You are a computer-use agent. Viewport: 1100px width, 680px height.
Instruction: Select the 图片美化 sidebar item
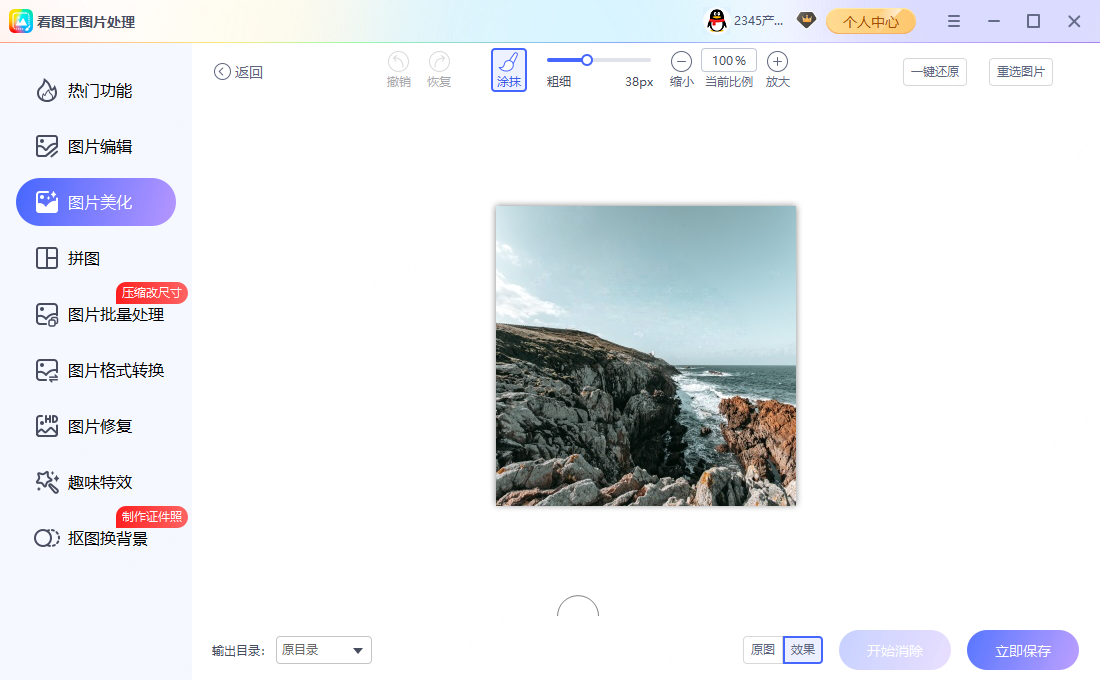tap(96, 202)
